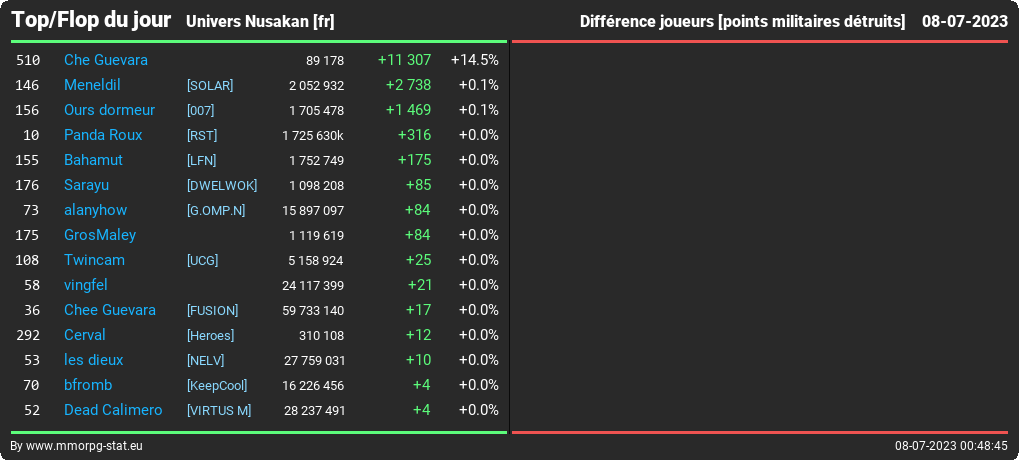Click alliance tag [UCG]

click(202, 261)
